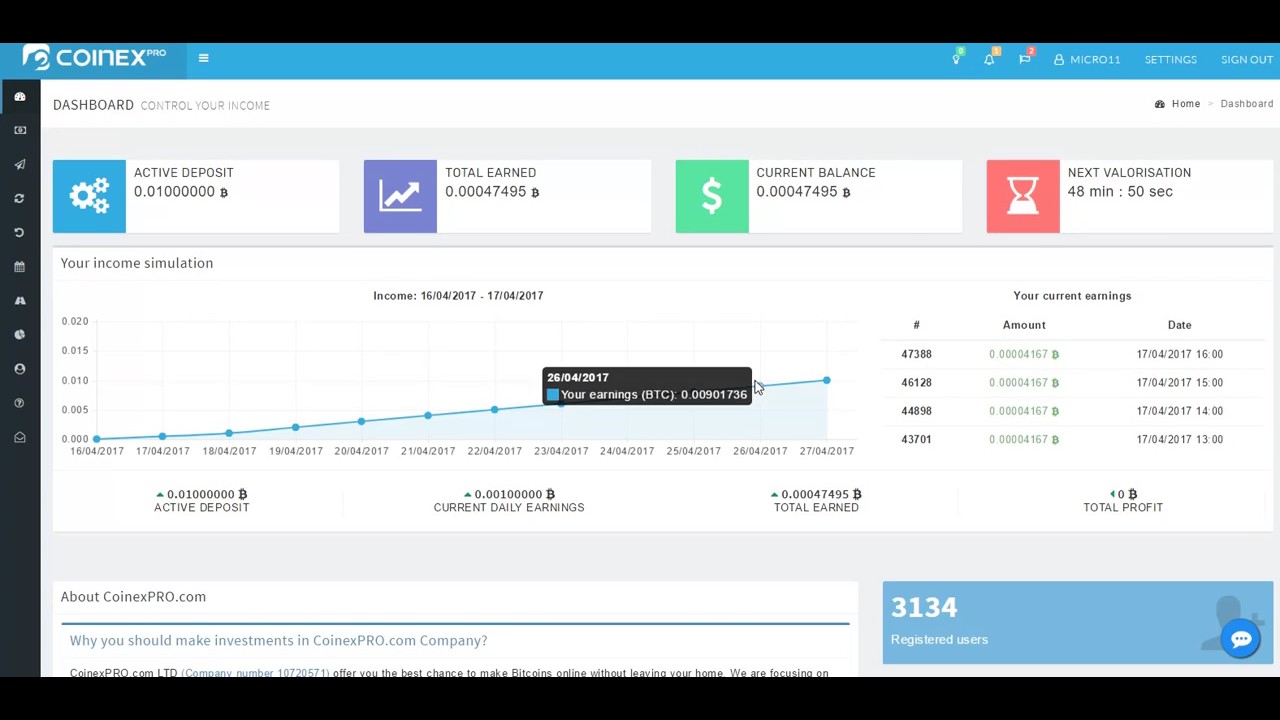Open the user profile circle icon in sidebar
1280x720 pixels.
coord(19,369)
